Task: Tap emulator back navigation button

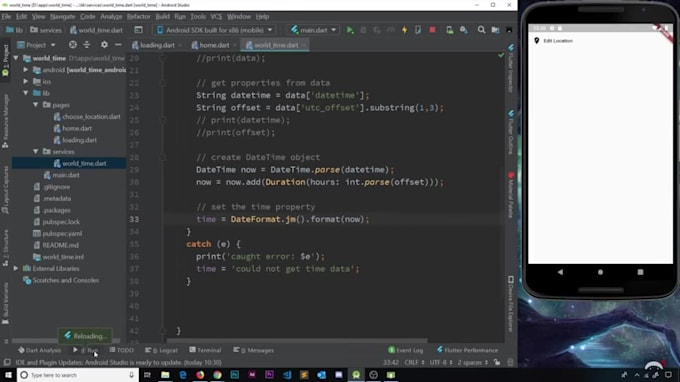Action: [x=560, y=272]
